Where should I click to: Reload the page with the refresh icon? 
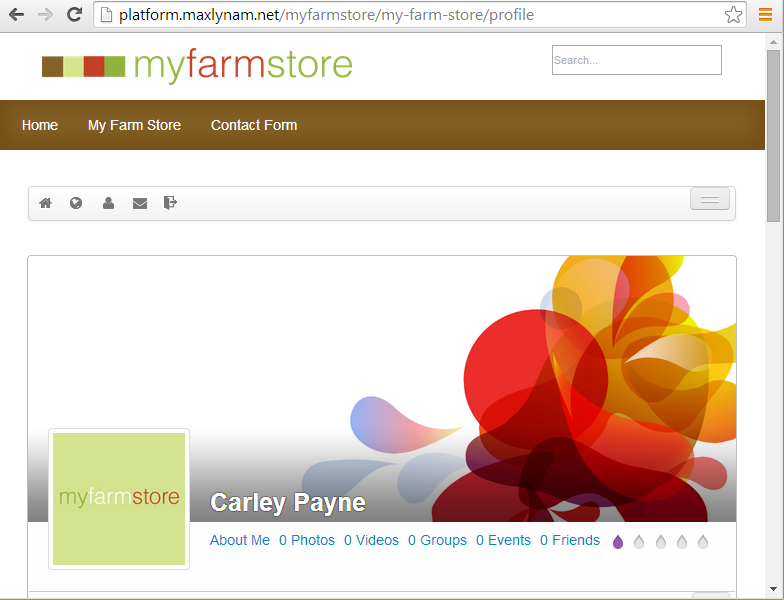[x=74, y=14]
